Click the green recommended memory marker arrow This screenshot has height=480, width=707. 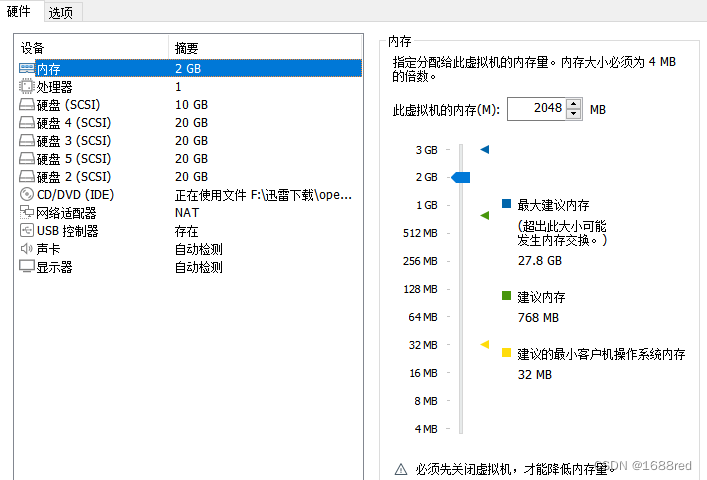485,215
